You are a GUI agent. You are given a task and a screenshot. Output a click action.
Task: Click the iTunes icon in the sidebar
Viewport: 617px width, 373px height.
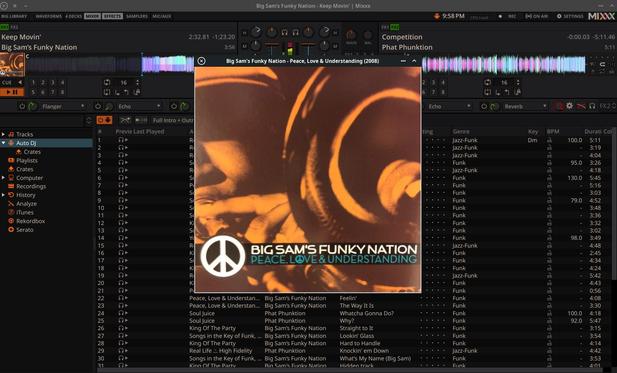11,212
